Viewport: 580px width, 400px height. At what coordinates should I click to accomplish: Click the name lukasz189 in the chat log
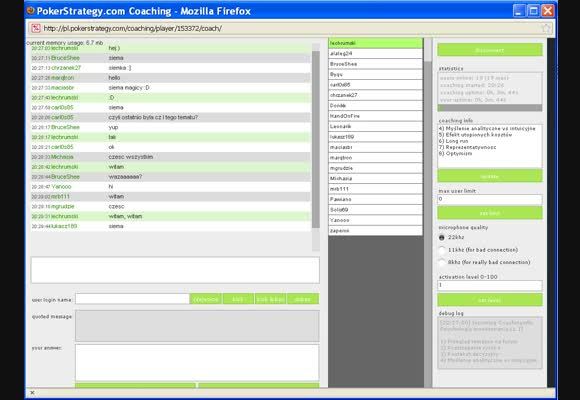pyautogui.click(x=64, y=226)
